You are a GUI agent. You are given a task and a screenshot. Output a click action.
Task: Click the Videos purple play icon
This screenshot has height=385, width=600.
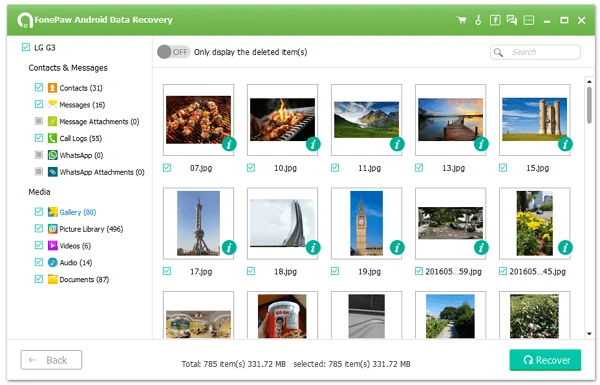(52, 245)
